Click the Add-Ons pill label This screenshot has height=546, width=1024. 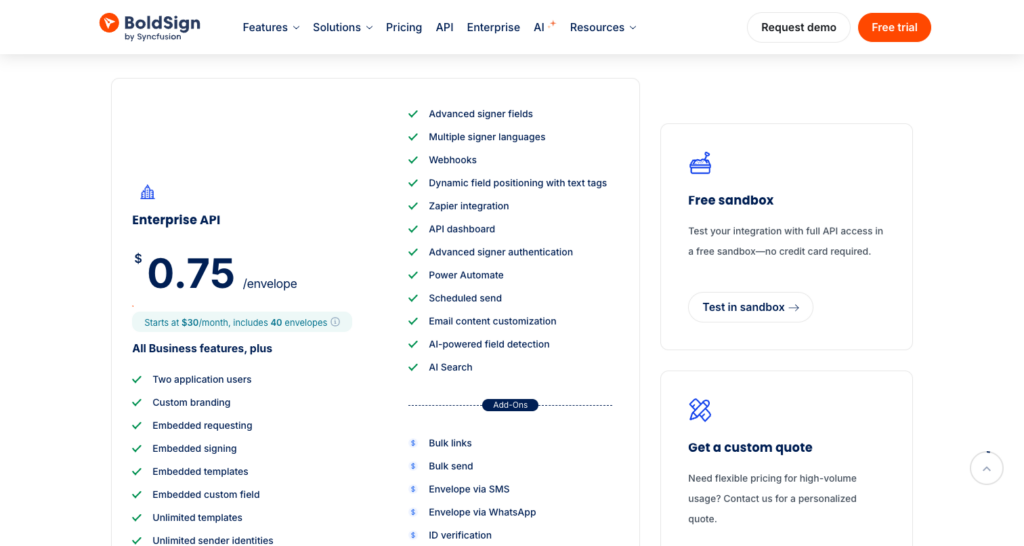coord(510,405)
